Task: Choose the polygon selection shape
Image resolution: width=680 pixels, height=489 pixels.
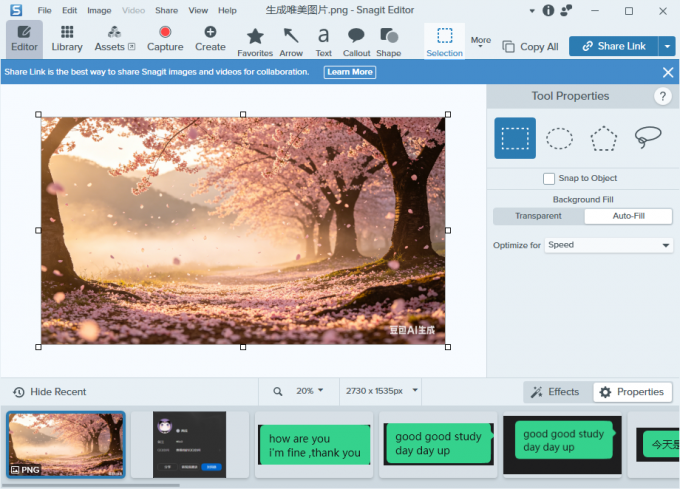Action: 603,138
